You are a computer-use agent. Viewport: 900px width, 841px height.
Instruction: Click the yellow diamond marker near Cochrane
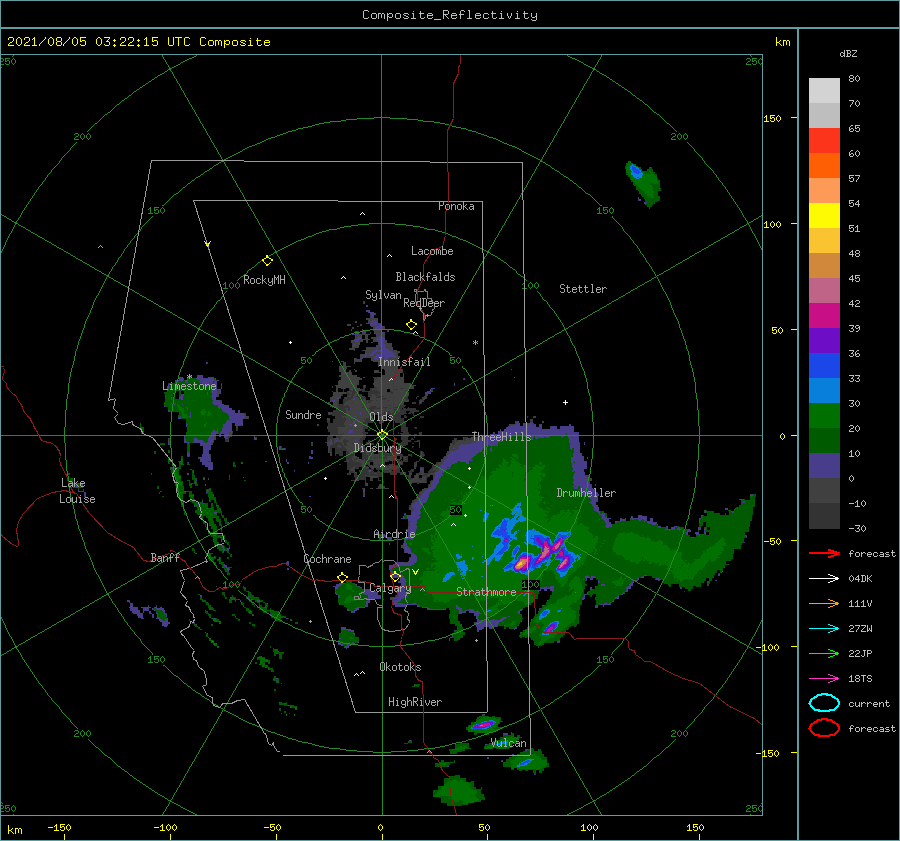pyautogui.click(x=343, y=577)
